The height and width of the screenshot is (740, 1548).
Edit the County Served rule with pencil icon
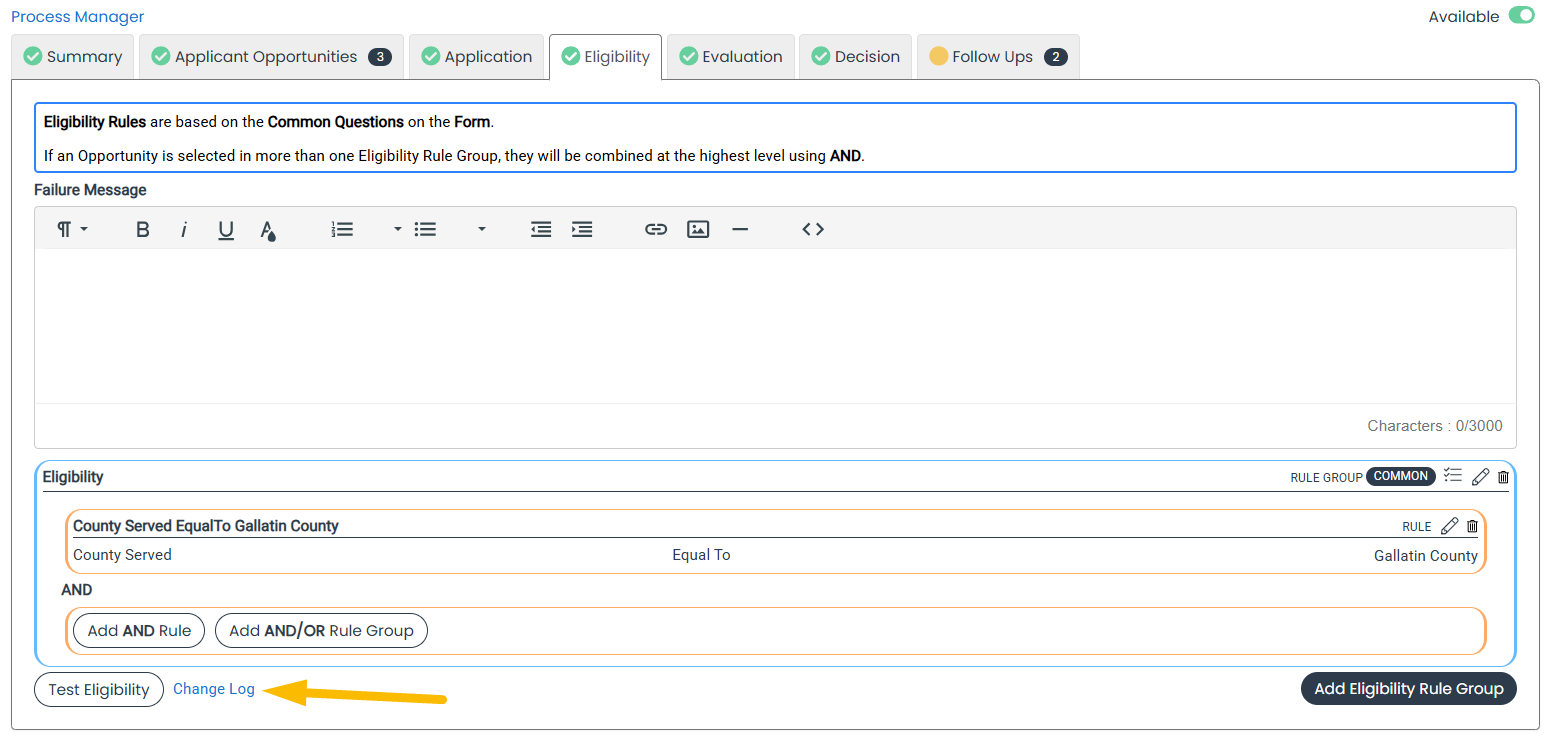coord(1449,526)
